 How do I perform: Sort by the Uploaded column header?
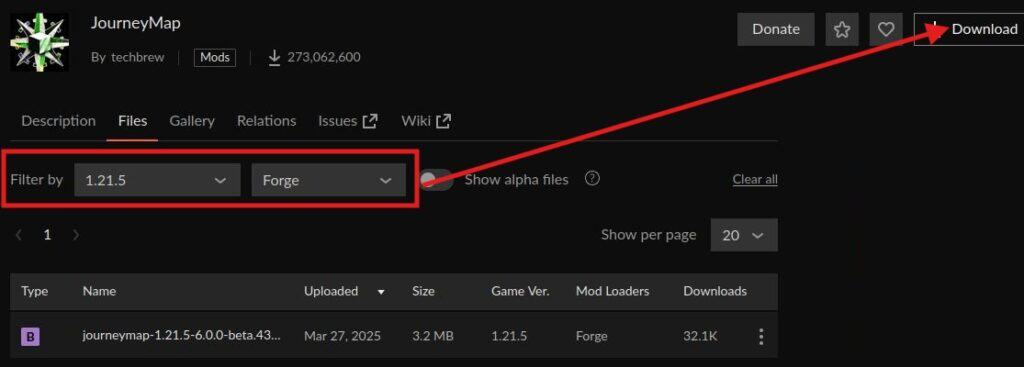tap(331, 291)
